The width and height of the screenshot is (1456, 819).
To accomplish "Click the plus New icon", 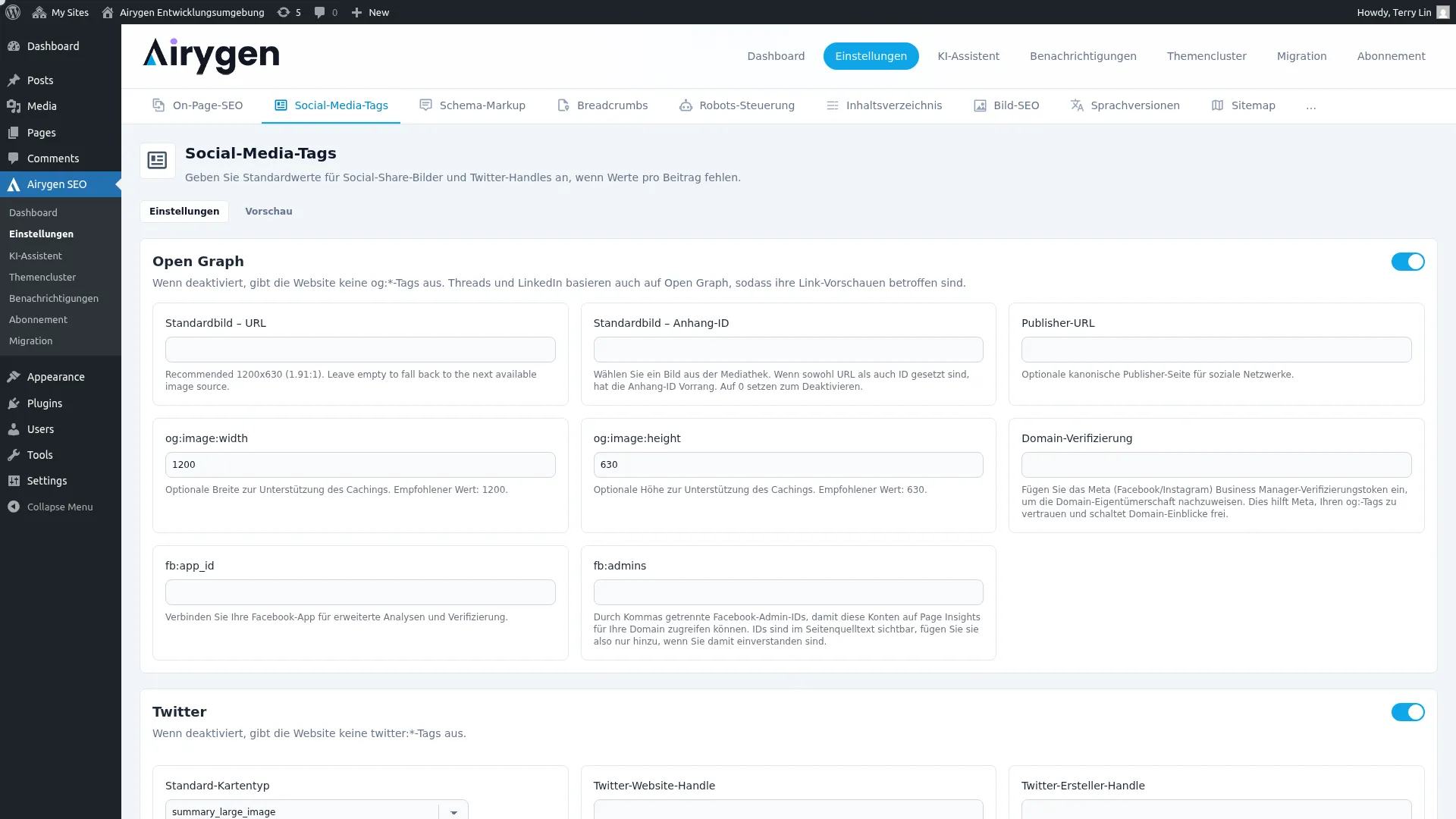I will point(356,12).
